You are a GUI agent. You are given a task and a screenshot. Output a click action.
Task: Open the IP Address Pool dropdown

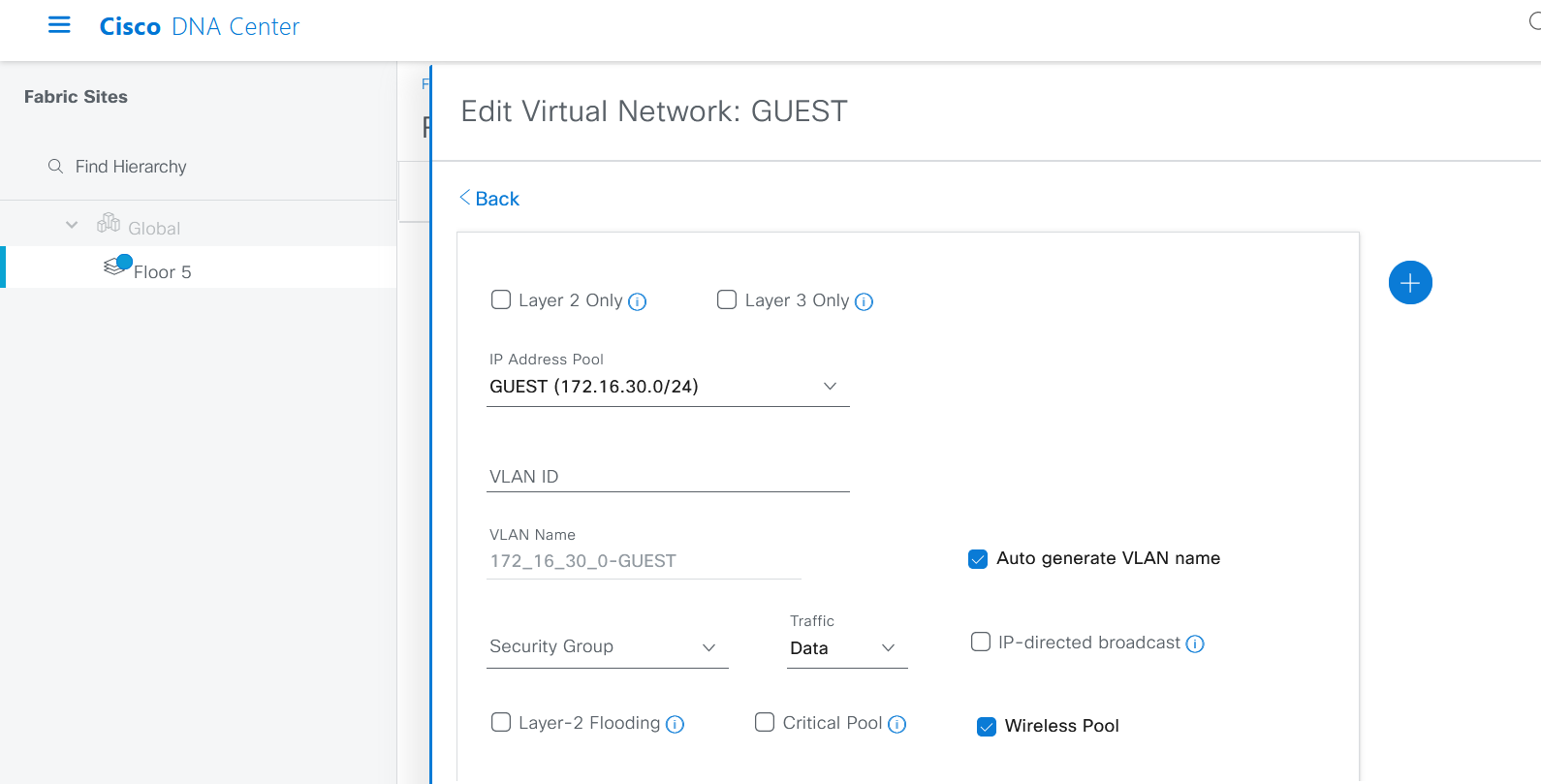[668, 387]
